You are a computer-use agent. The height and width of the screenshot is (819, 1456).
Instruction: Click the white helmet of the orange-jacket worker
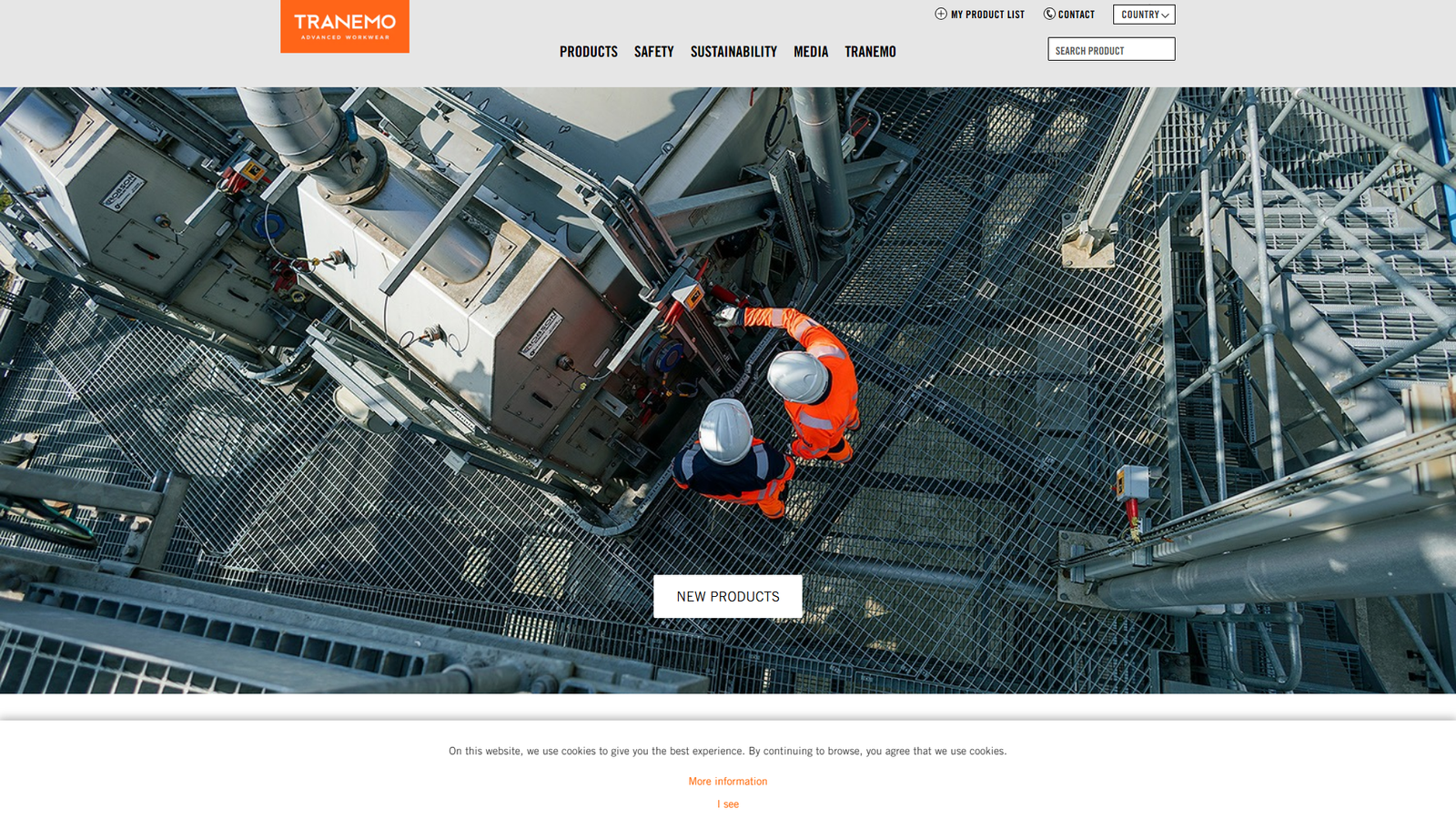[797, 375]
